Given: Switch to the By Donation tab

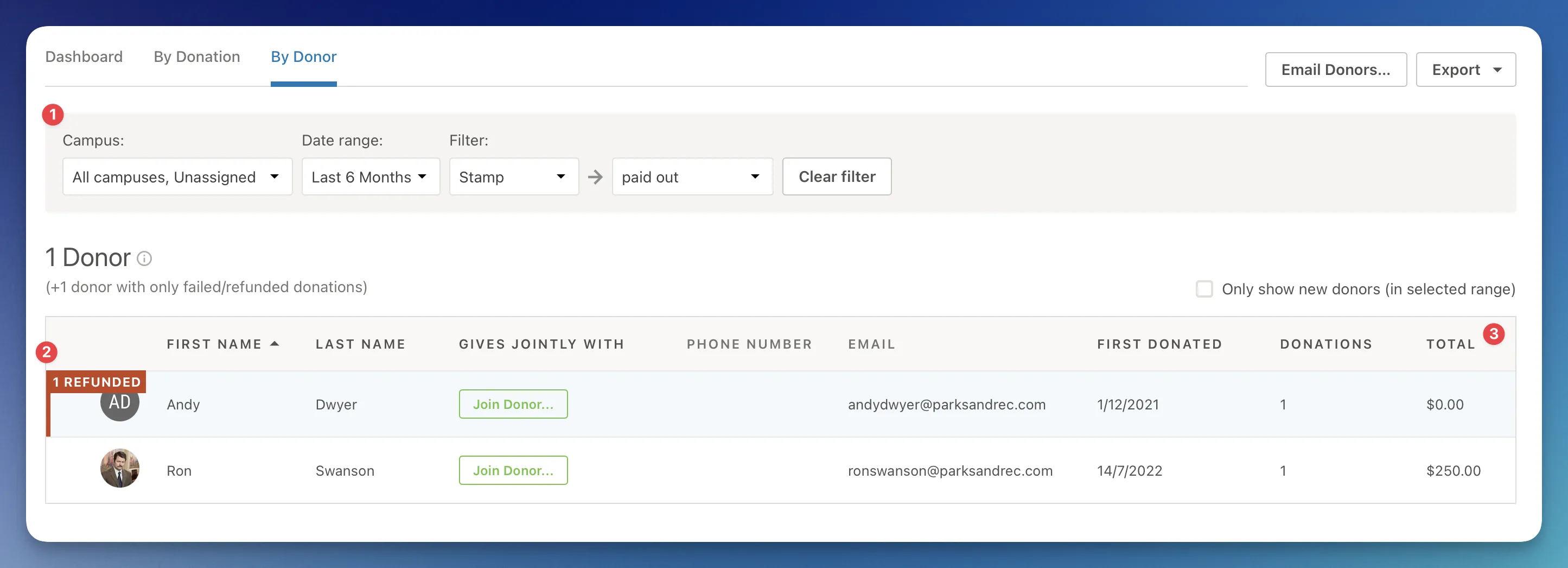Looking at the screenshot, I should point(196,56).
